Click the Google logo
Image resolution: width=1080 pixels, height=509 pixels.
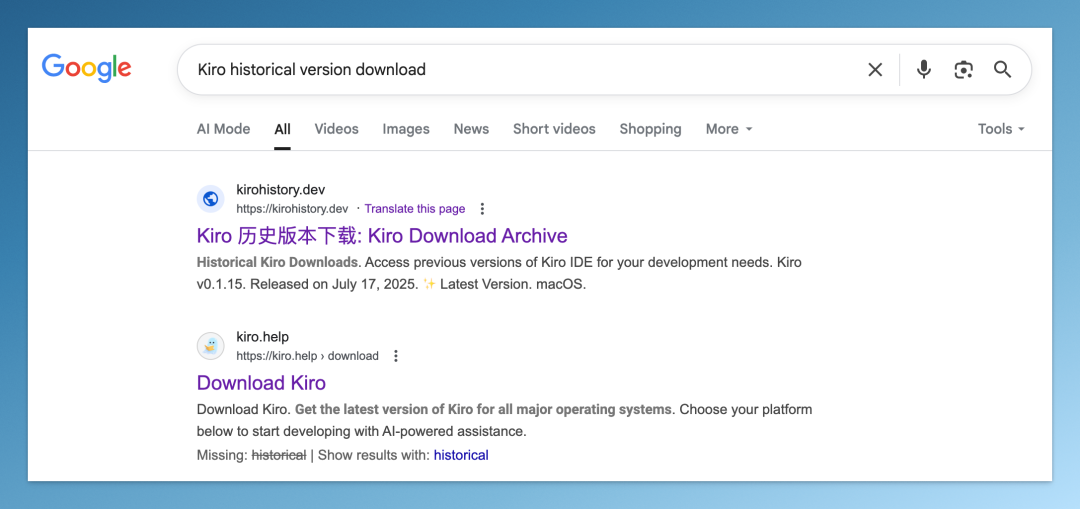(x=87, y=68)
